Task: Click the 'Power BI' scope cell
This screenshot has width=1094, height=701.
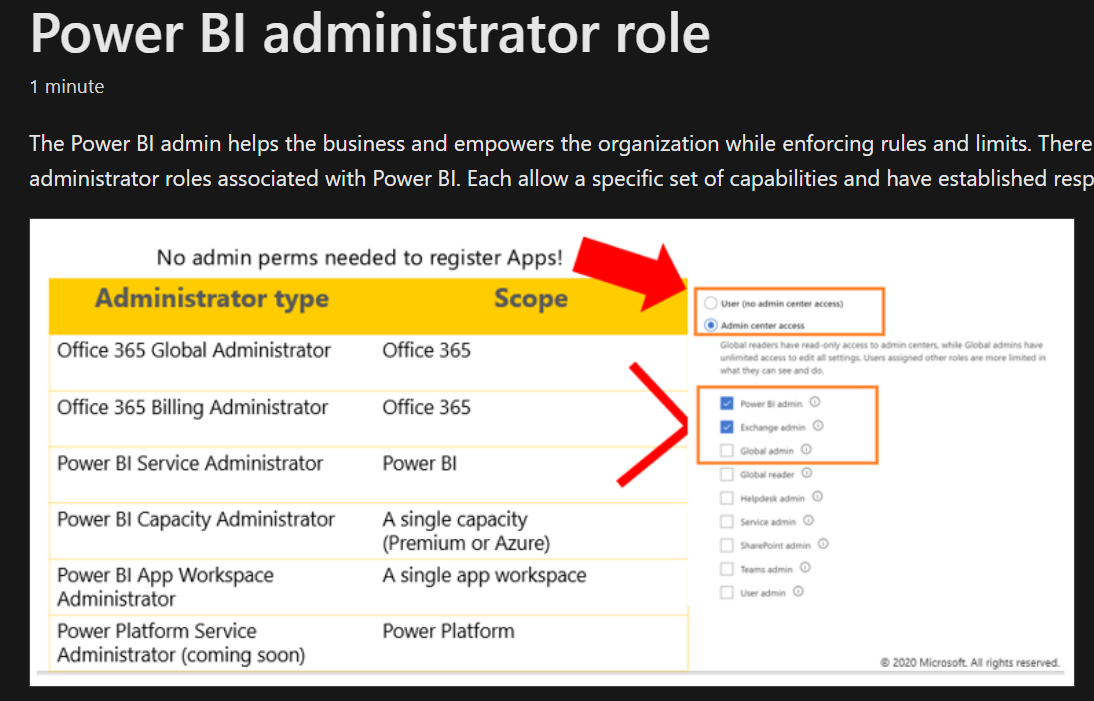Action: click(419, 463)
